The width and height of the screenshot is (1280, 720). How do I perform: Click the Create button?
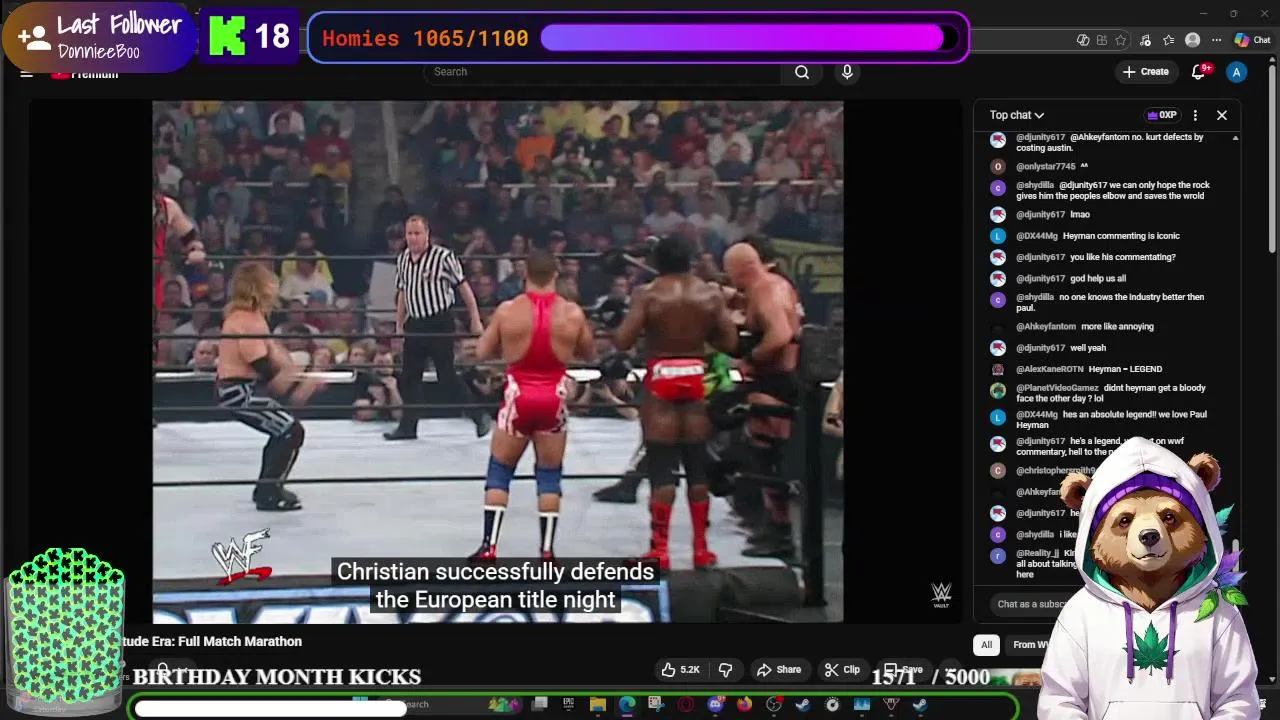(1146, 72)
